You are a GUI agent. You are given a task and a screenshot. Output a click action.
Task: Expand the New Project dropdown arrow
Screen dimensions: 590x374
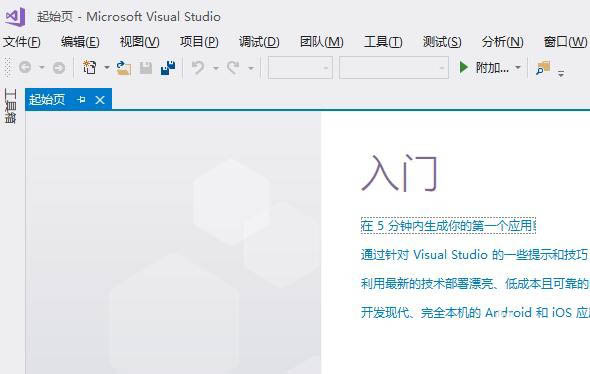tap(107, 68)
